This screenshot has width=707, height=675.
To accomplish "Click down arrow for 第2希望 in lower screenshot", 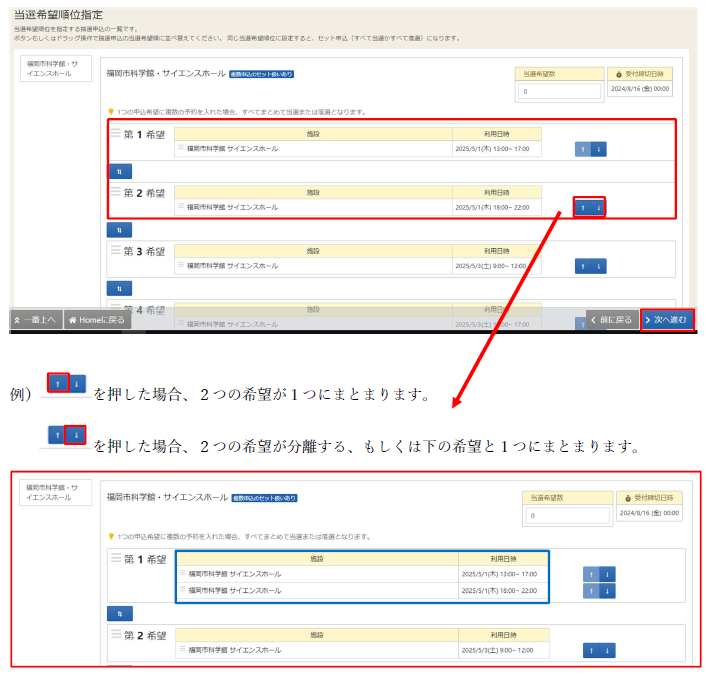I will coord(607,651).
